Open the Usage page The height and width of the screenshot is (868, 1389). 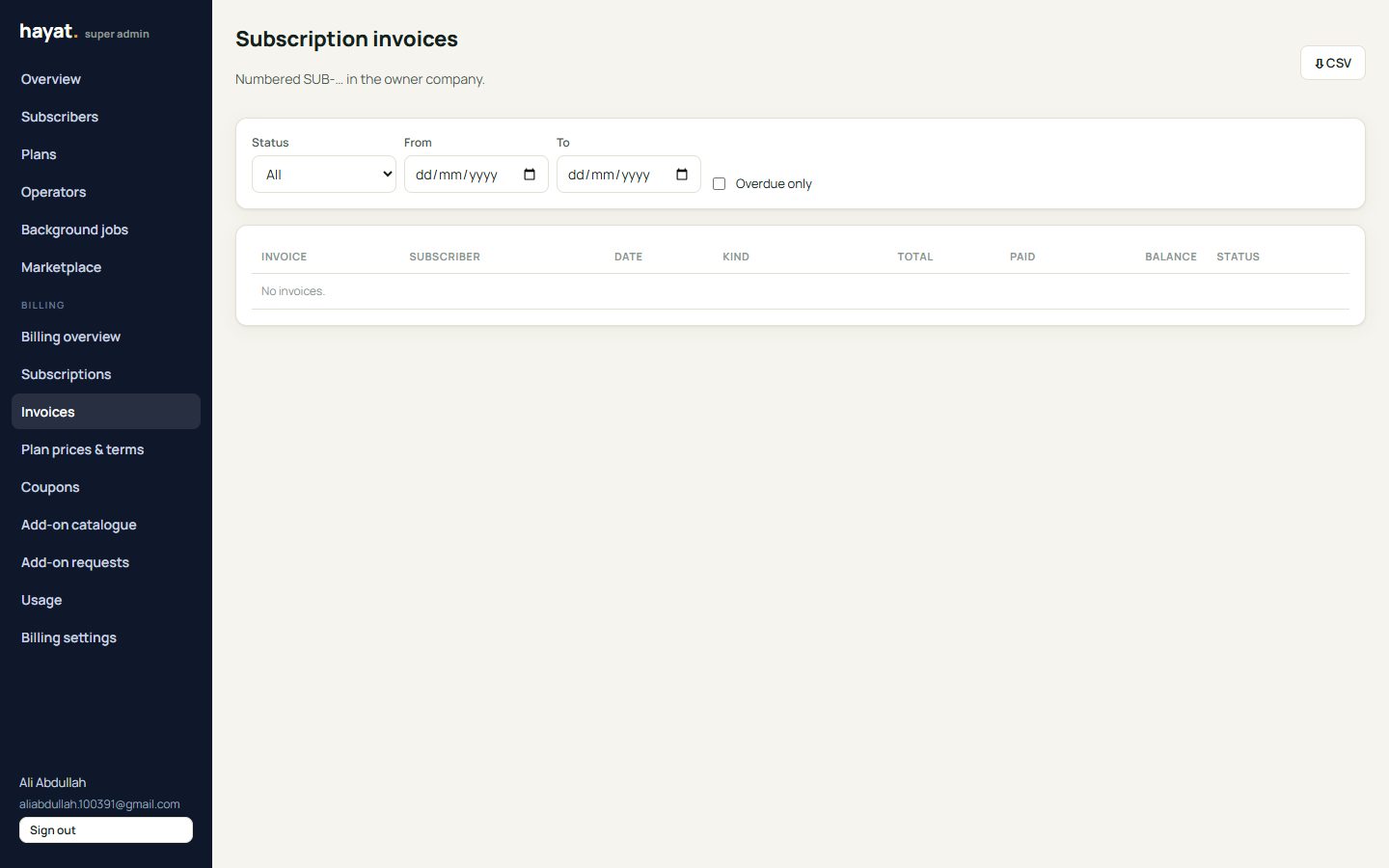pyautogui.click(x=106, y=600)
